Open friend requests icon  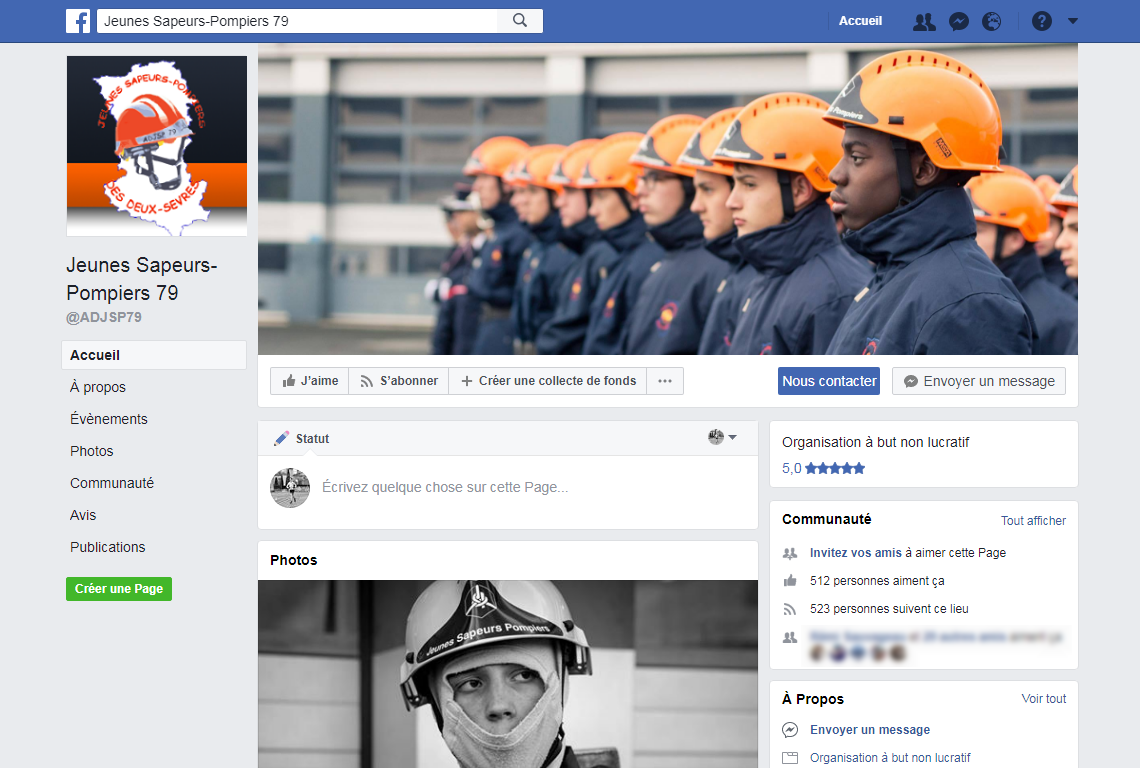[924, 21]
